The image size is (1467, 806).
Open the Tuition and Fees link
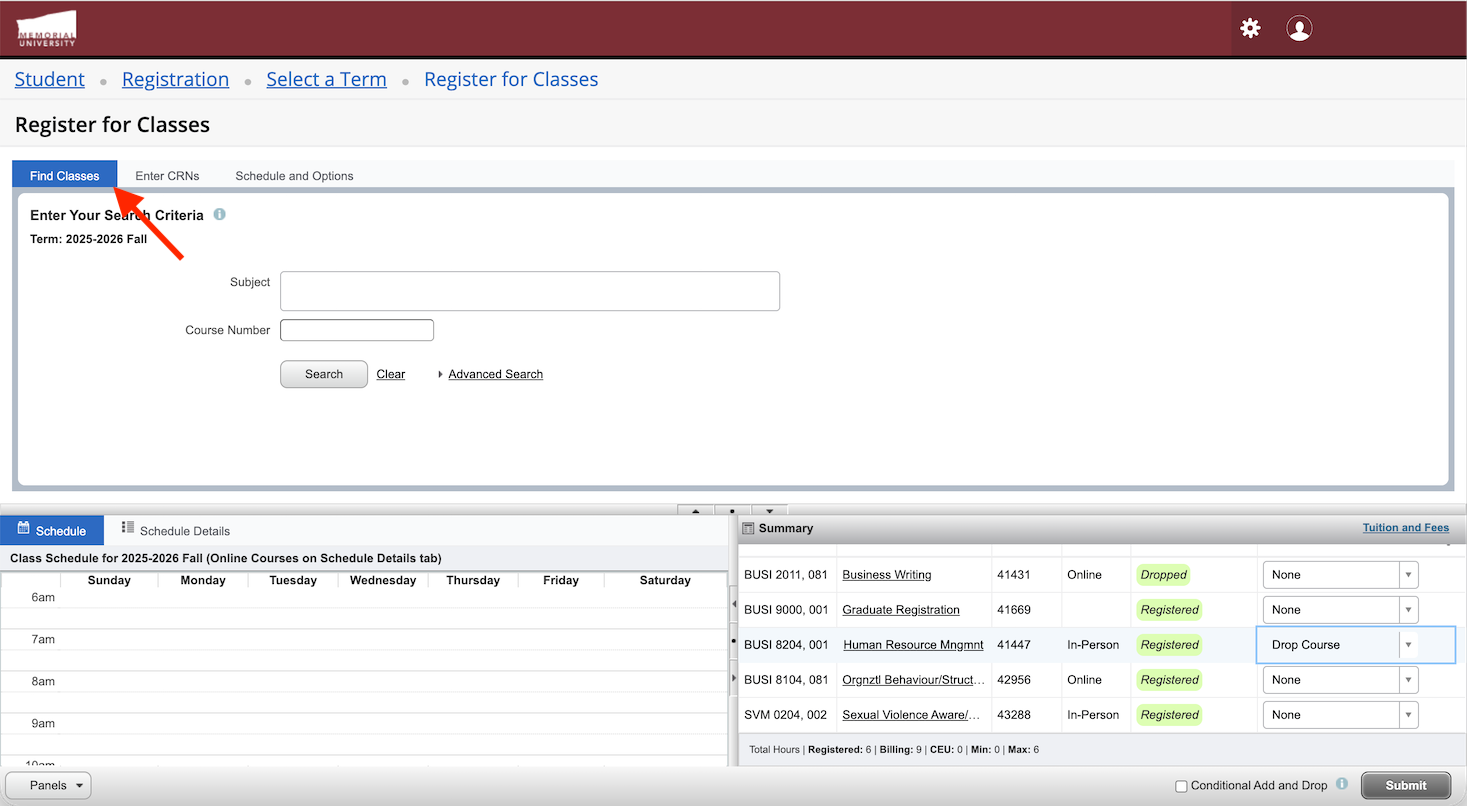tap(1405, 528)
